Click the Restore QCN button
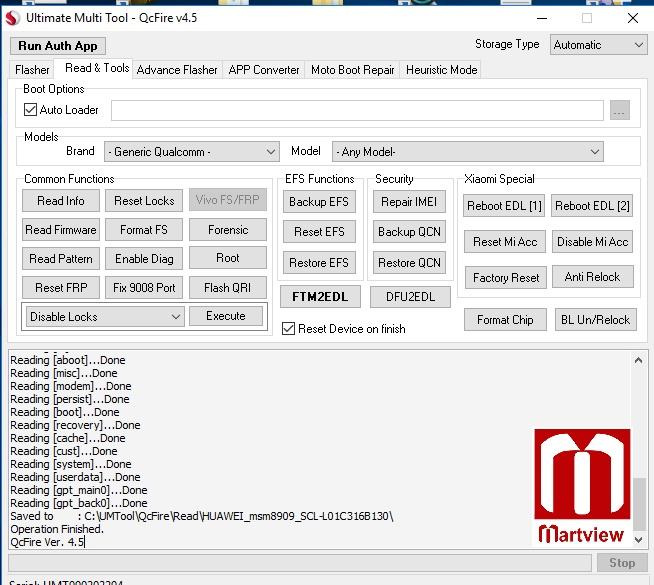This screenshot has height=585, width=654. point(409,263)
